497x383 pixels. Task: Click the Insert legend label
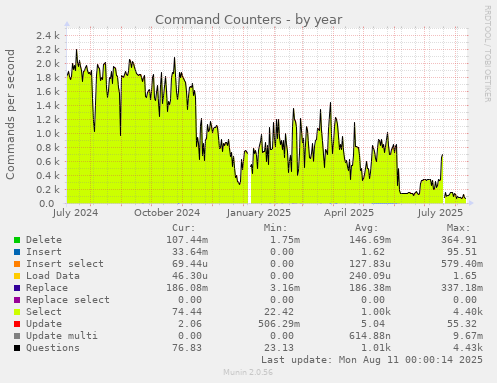pos(44,252)
